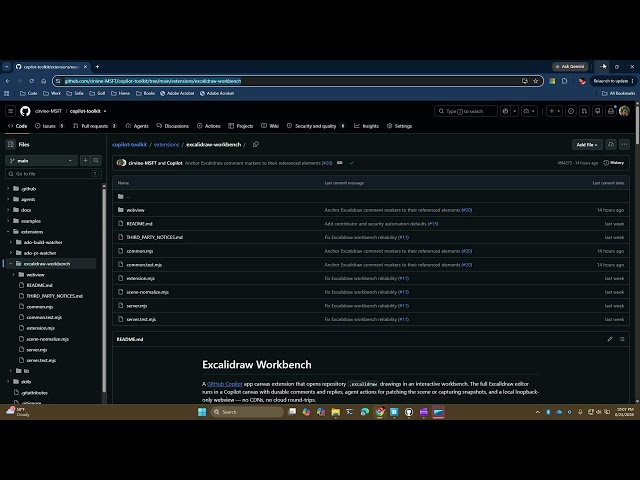Open the Agents tab
The image size is (640, 480).
pos(137,126)
